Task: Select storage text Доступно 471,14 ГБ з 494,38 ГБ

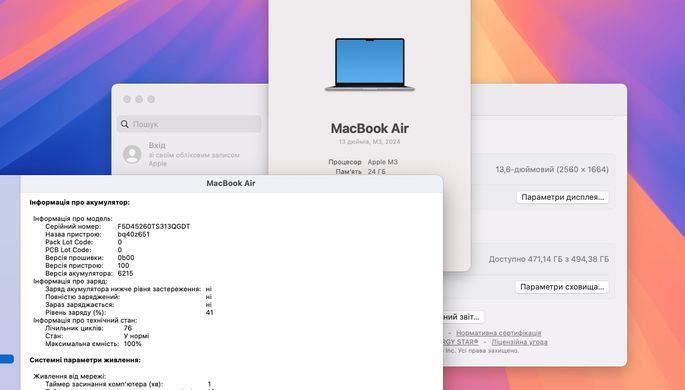Action: pyautogui.click(x=548, y=259)
